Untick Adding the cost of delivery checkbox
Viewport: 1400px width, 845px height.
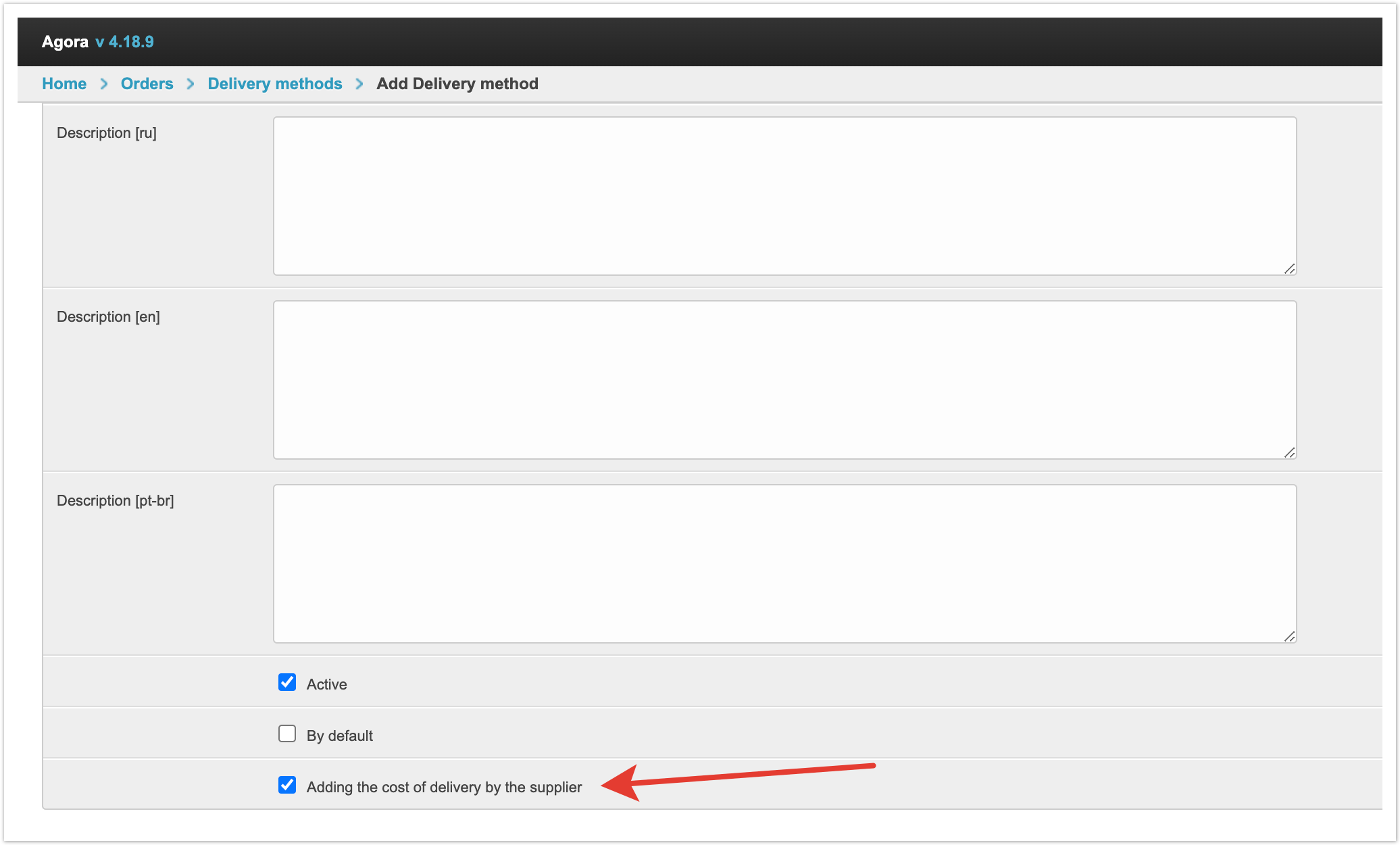click(287, 785)
